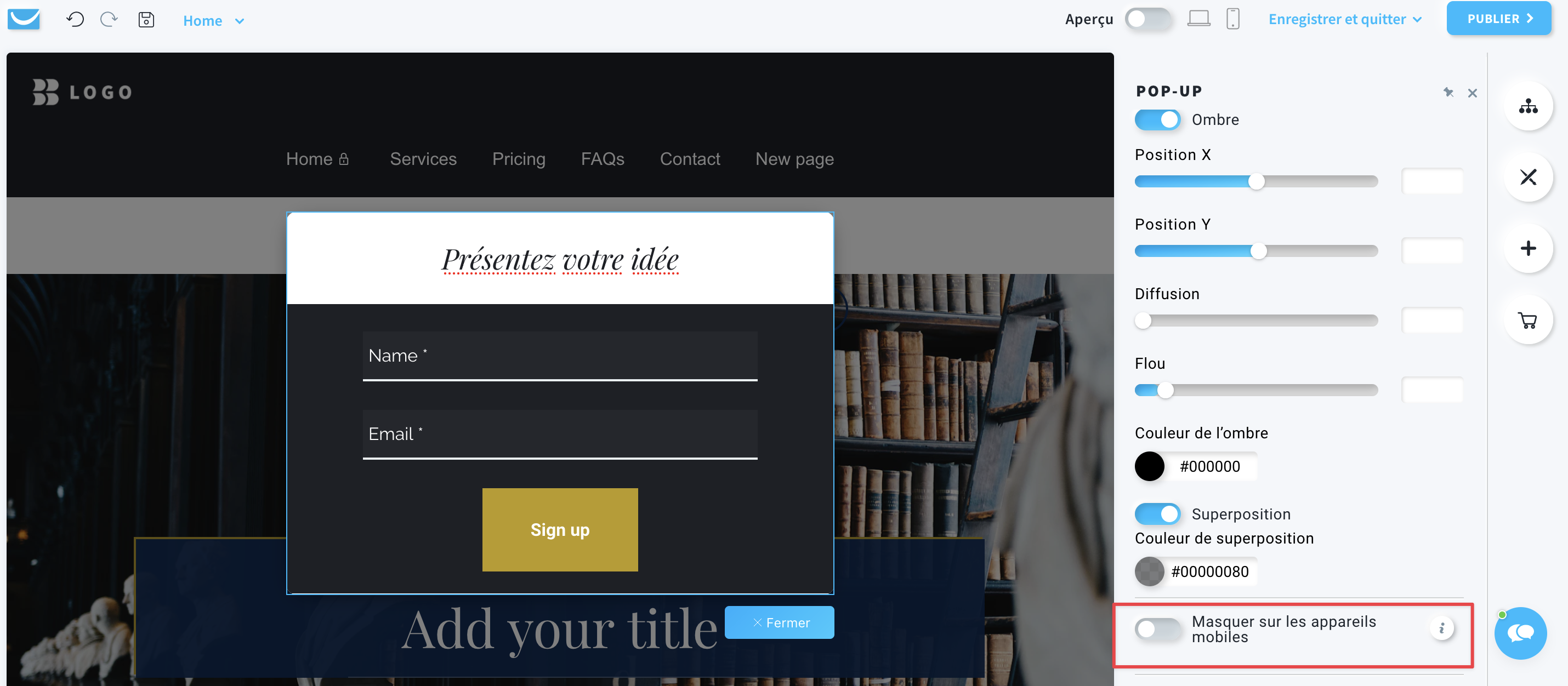This screenshot has height=686, width=1568.
Task: Click the add/plus icon on right sidebar
Action: click(1528, 249)
